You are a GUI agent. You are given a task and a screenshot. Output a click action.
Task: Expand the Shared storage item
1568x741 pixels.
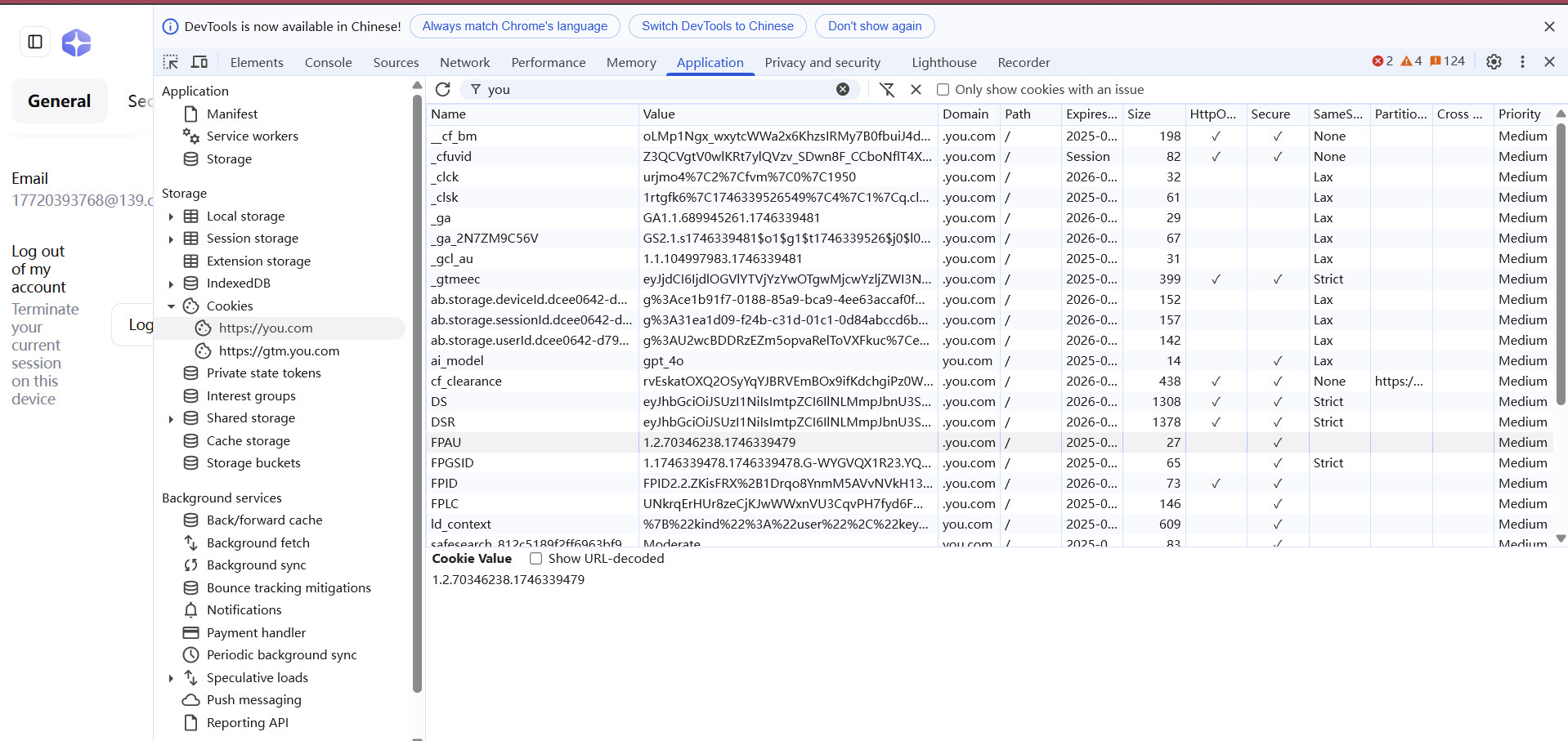click(171, 418)
